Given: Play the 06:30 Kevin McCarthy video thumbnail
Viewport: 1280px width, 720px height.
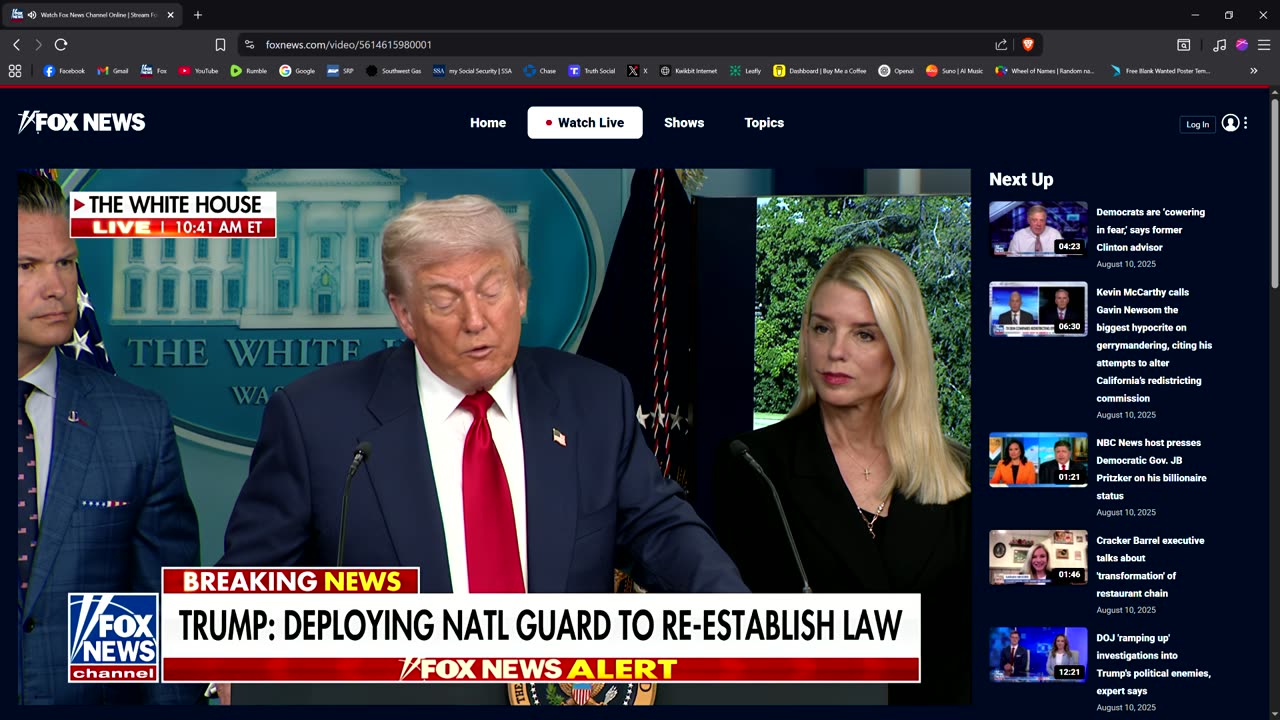Looking at the screenshot, I should pos(1038,309).
